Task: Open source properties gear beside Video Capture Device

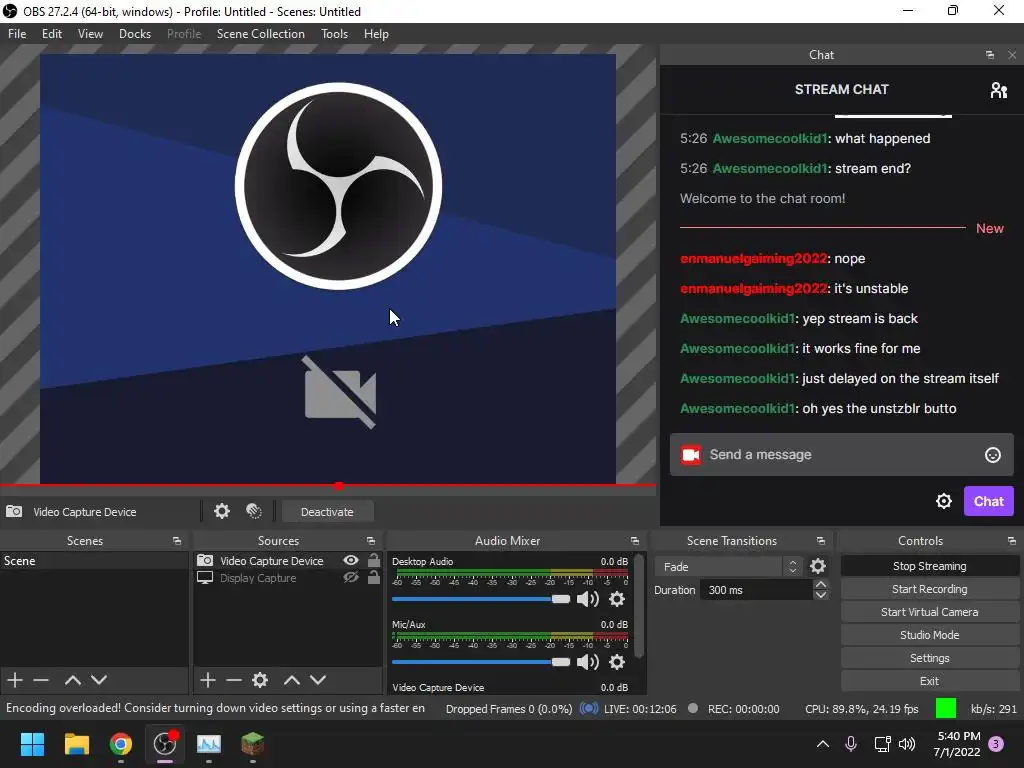Action: 222,511
